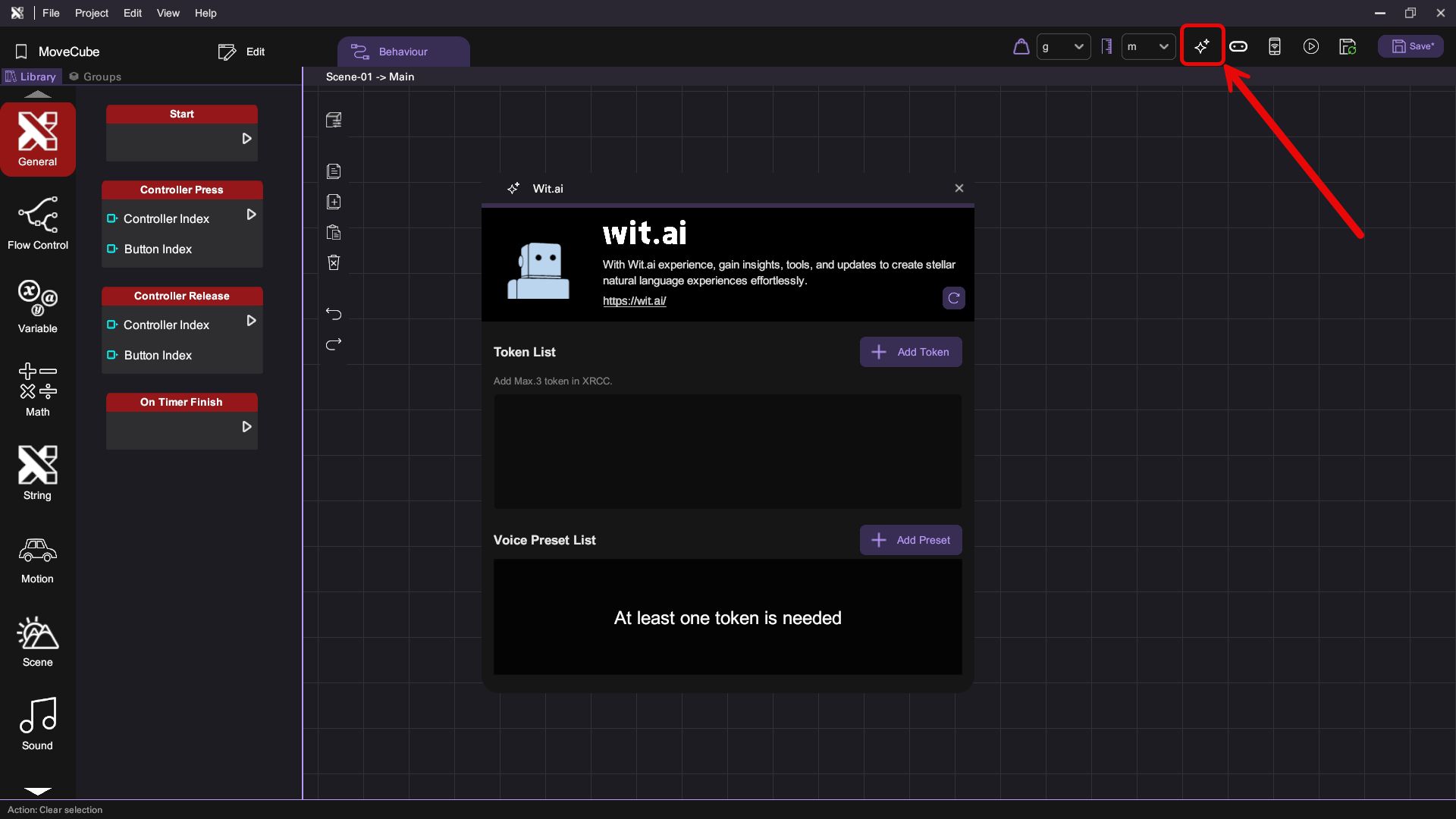Click the redo arrow icon

[334, 344]
